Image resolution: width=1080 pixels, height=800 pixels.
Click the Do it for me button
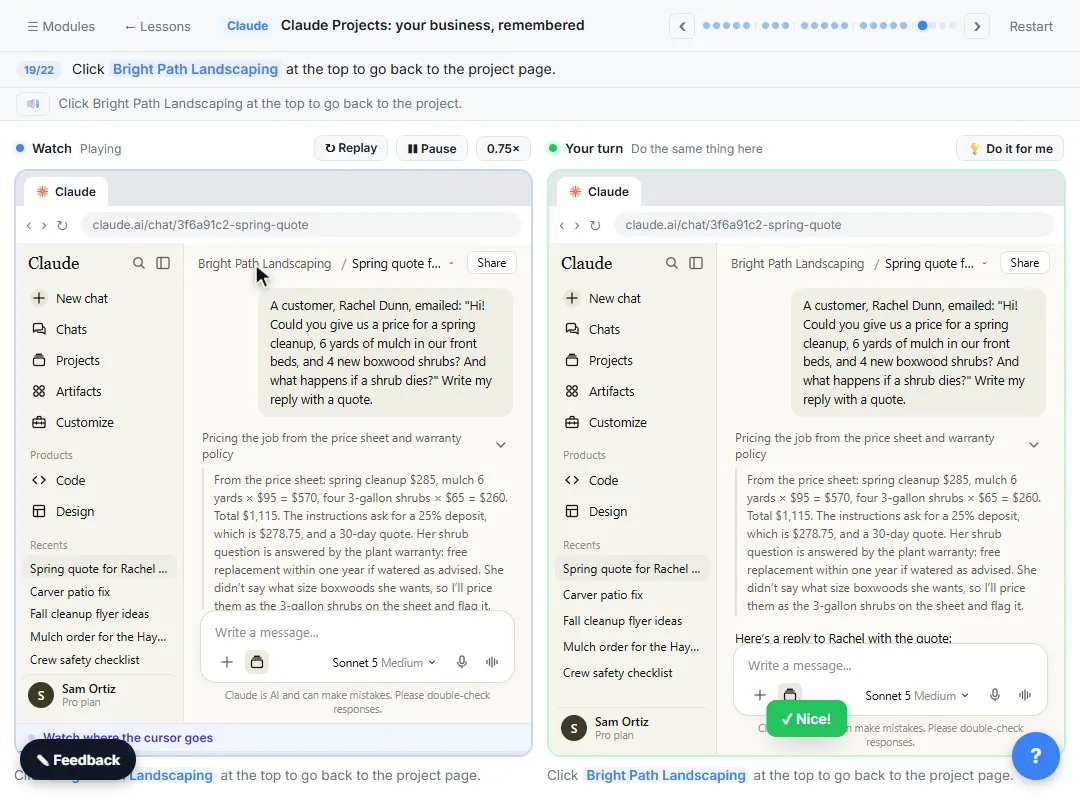(1010, 149)
